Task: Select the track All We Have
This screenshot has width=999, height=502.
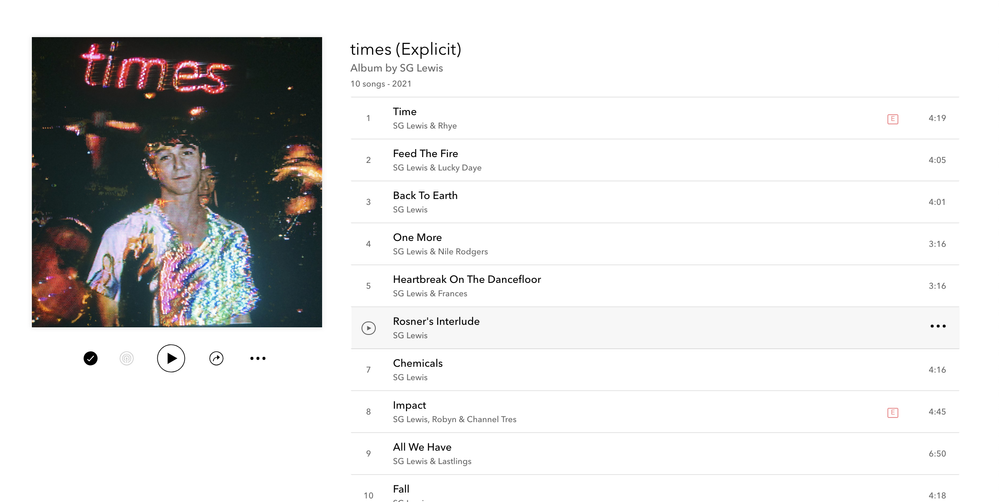Action: 422,448
